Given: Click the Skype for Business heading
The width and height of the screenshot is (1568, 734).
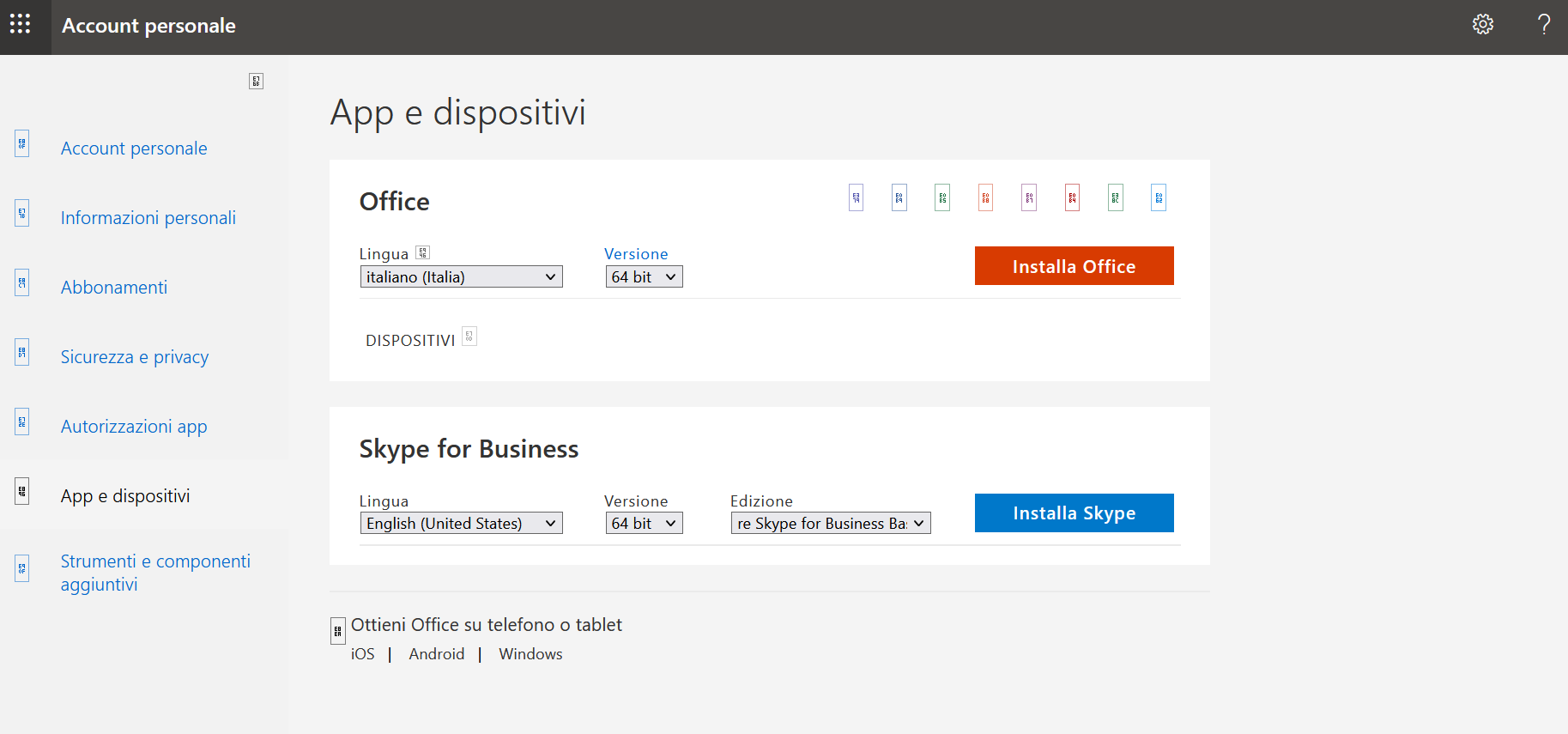Looking at the screenshot, I should coord(469,449).
